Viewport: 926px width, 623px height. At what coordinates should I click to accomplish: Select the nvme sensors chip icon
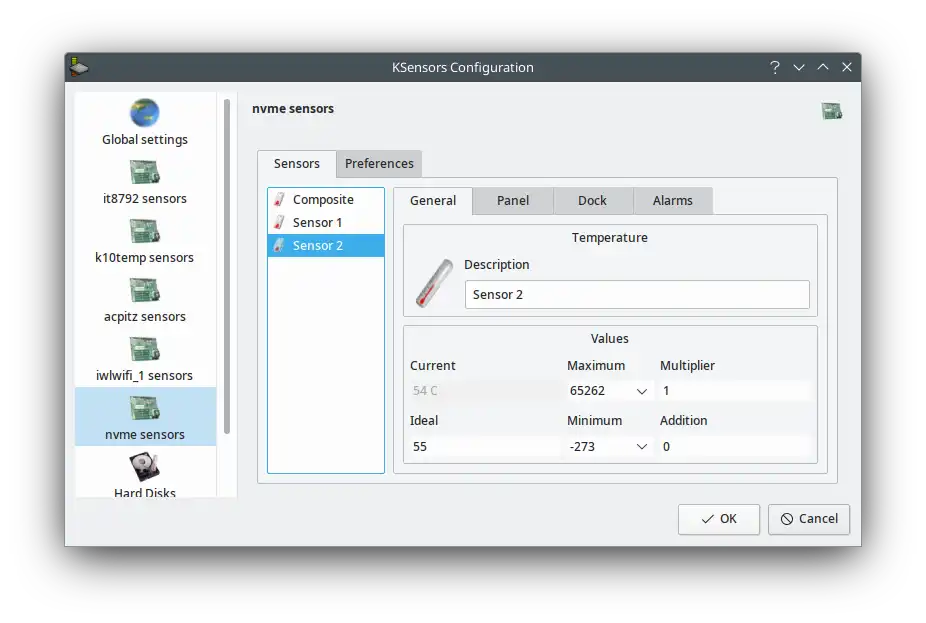click(145, 409)
